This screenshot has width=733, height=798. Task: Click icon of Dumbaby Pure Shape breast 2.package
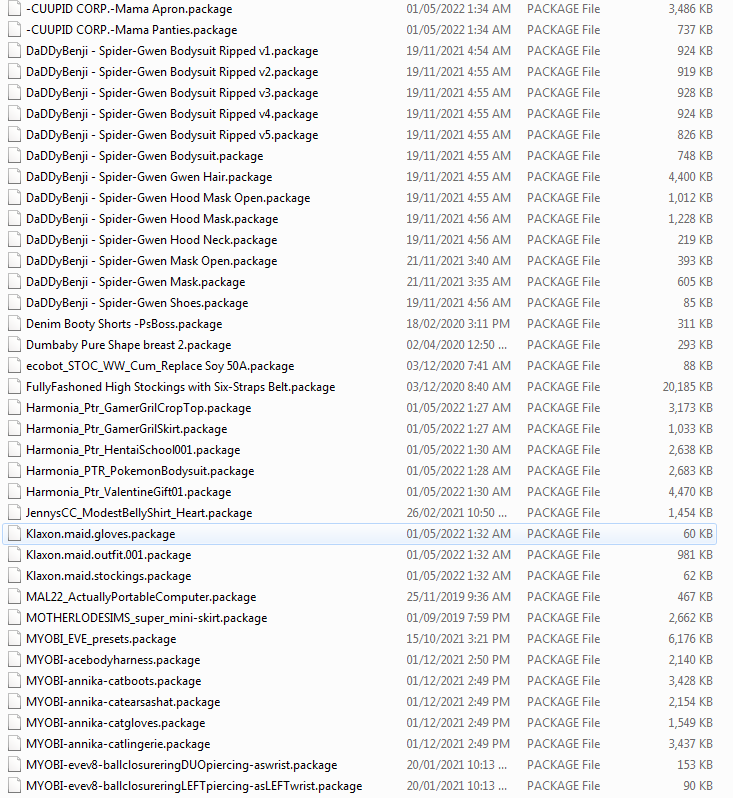[x=14, y=345]
